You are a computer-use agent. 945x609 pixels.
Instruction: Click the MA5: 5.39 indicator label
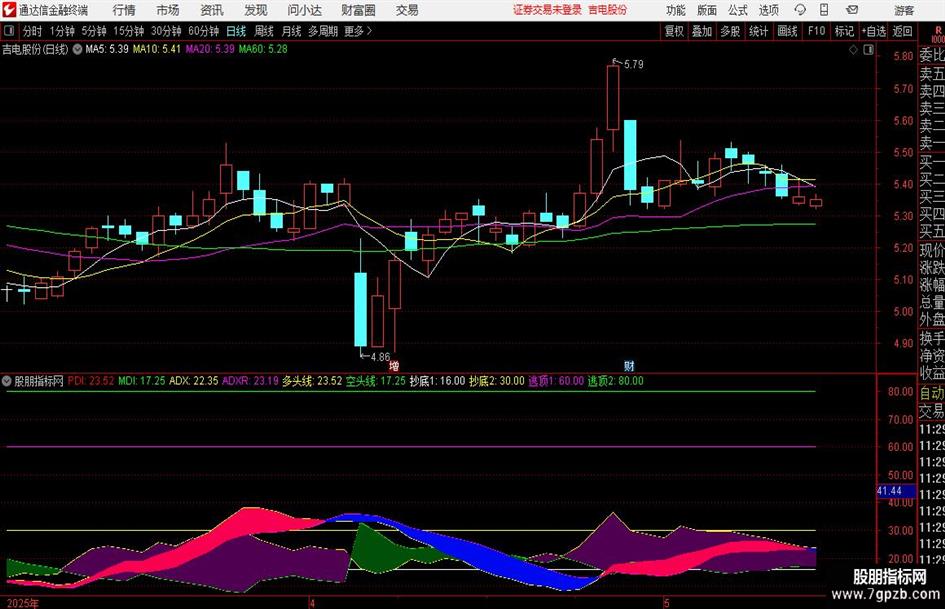click(107, 49)
